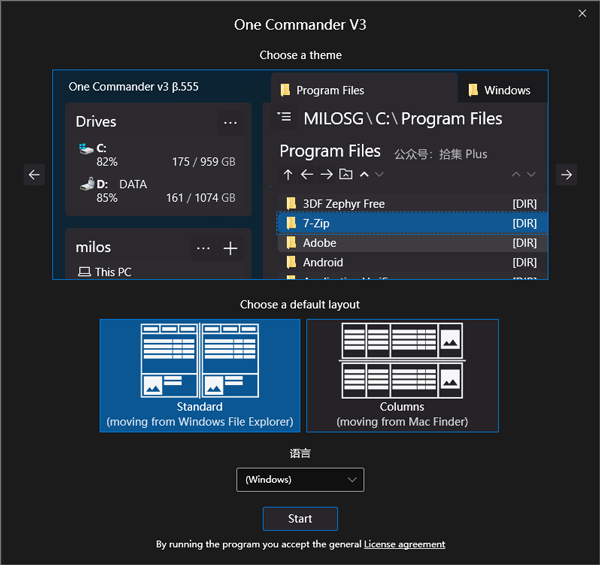Image resolution: width=600 pixels, height=565 pixels.
Task: Click the up-directory arrow in theme preview
Action: pos(288,175)
